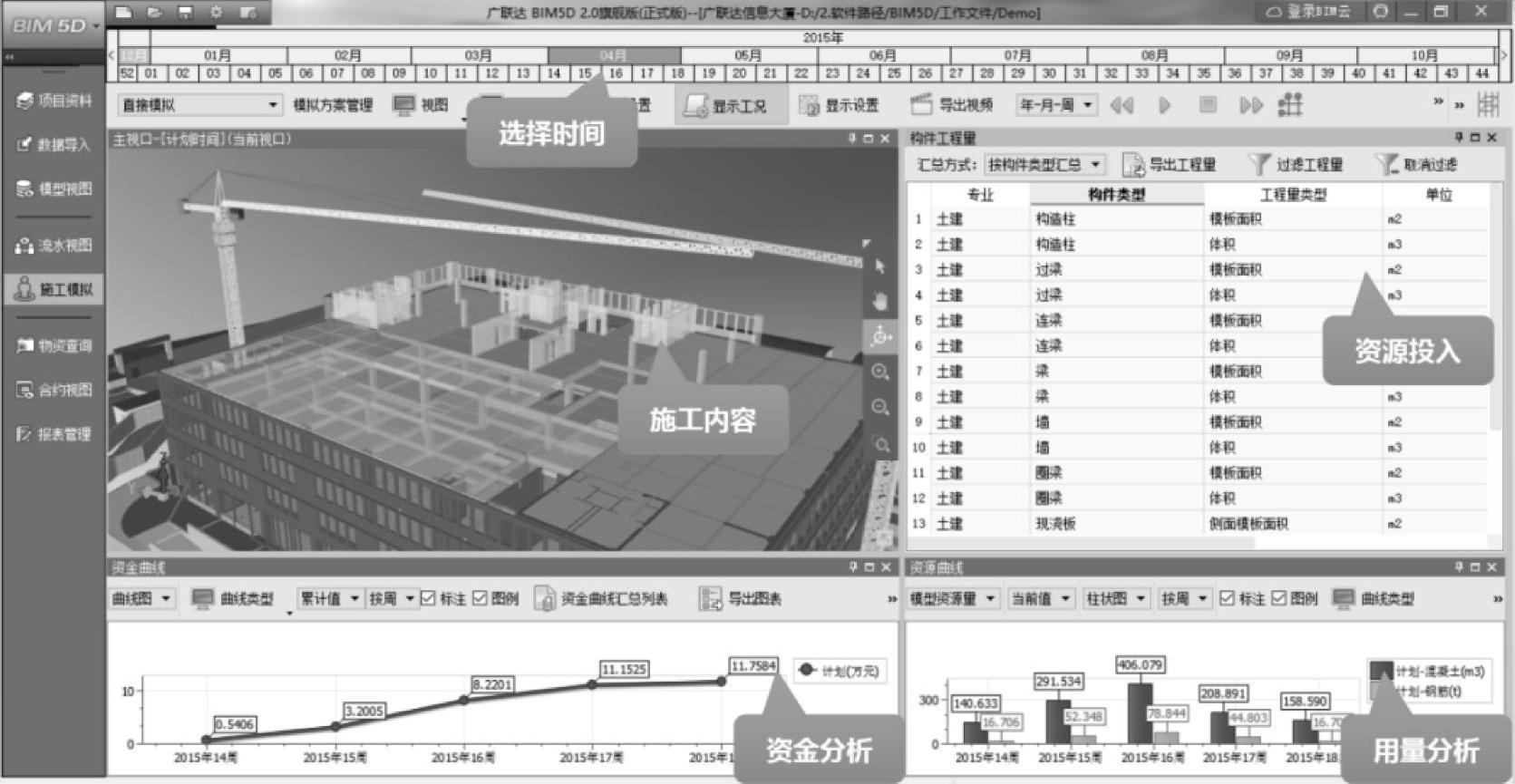Image resolution: width=1515 pixels, height=784 pixels.
Task: Select the pointer tool in the 3D viewport
Action: pyautogui.click(x=879, y=266)
